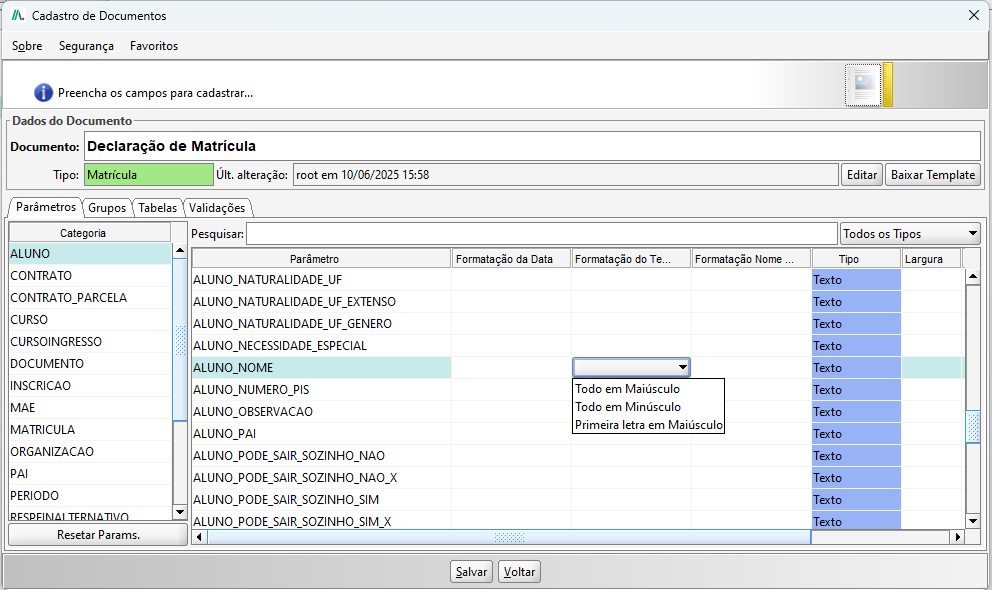Screen dimensions: 992x590
Task: Click the Parâmetro column header
Action: 321,259
